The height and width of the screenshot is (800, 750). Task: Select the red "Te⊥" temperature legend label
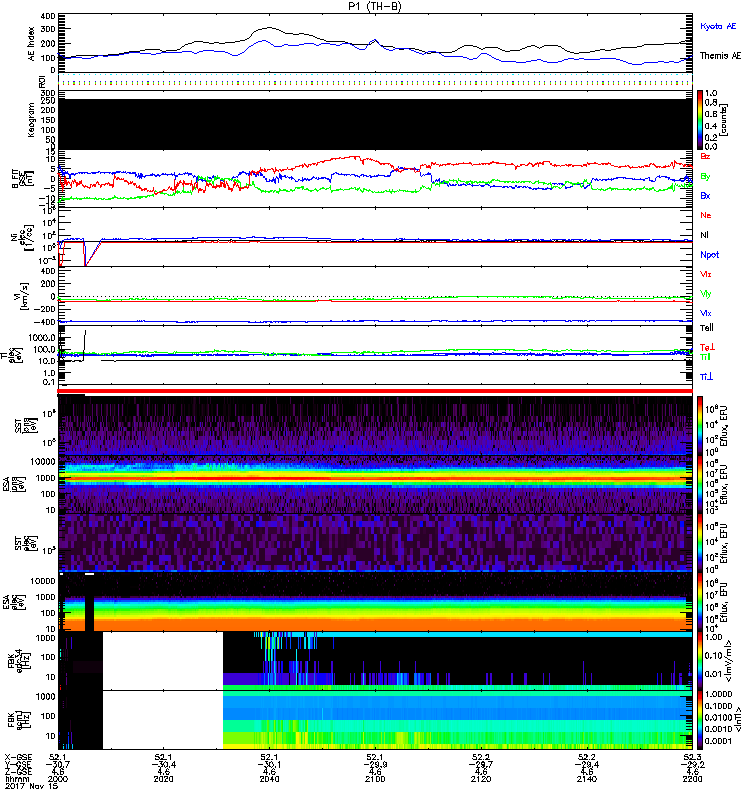tap(707, 347)
